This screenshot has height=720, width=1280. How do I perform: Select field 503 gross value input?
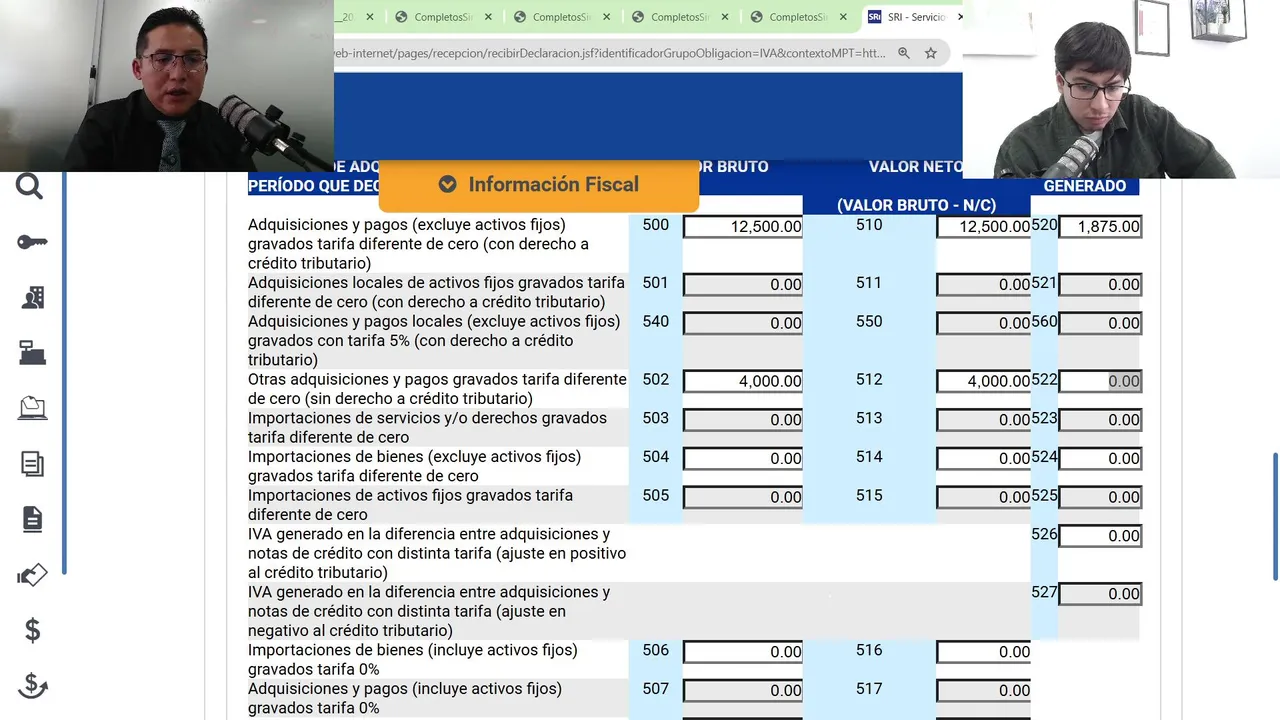tap(743, 420)
